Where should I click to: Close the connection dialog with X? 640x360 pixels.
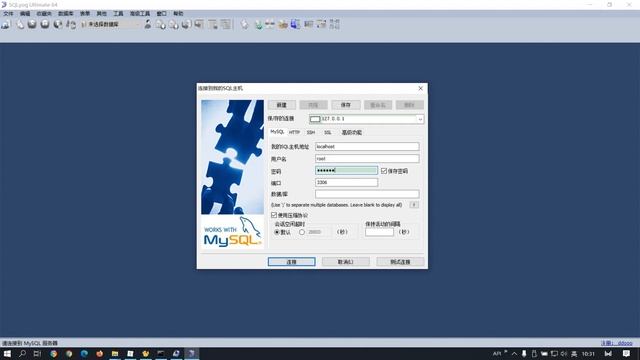coord(420,88)
